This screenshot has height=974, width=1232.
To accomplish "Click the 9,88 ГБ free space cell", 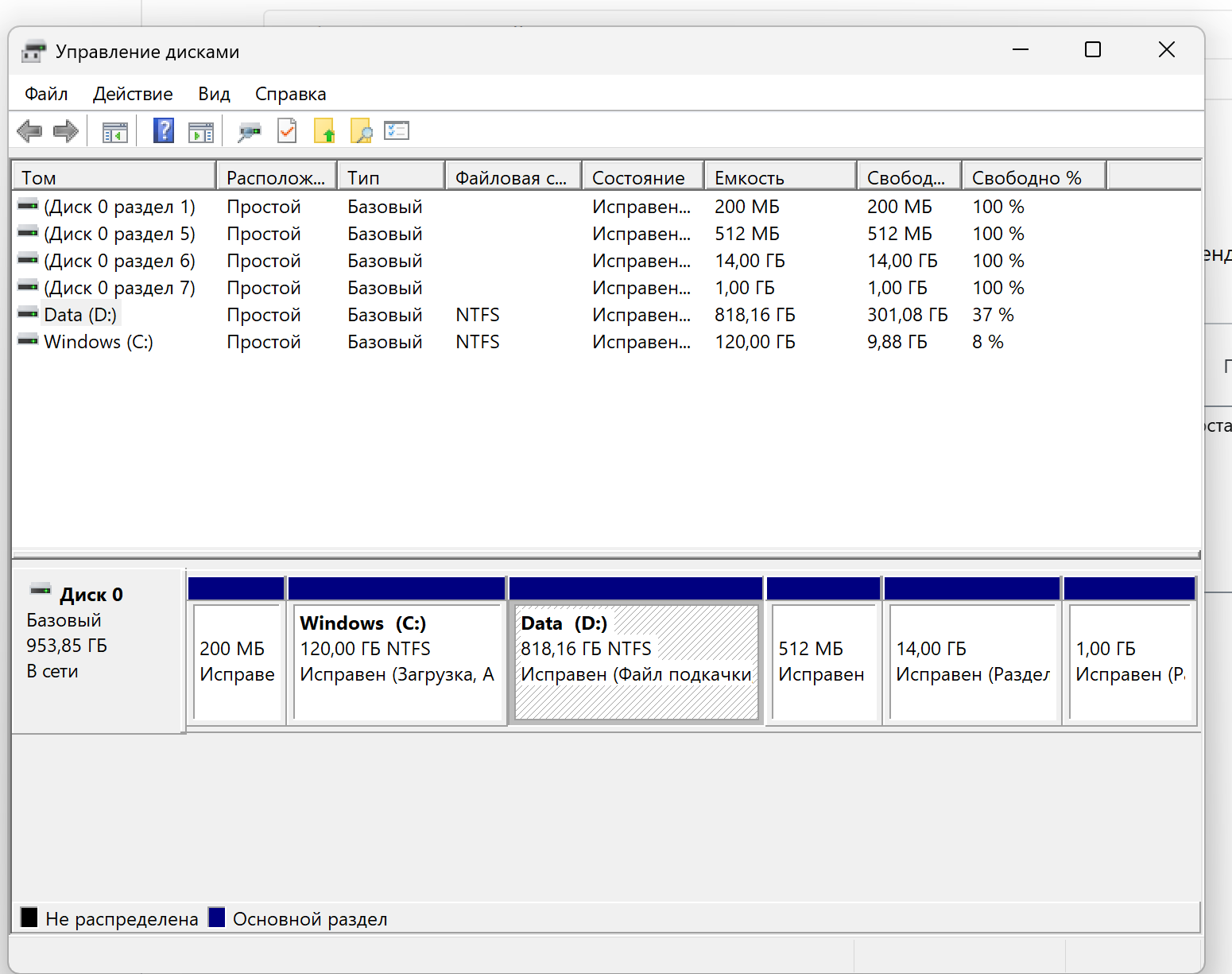I will point(897,342).
